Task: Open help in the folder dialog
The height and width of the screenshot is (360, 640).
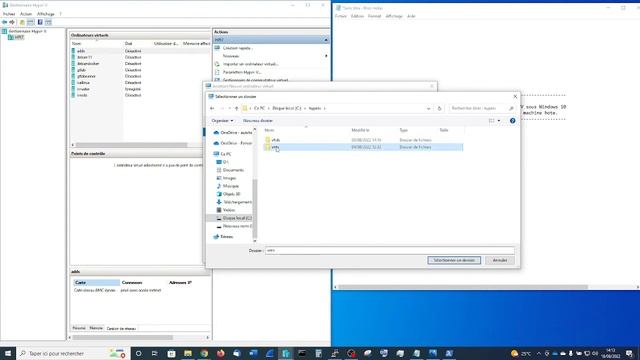Action: point(512,121)
